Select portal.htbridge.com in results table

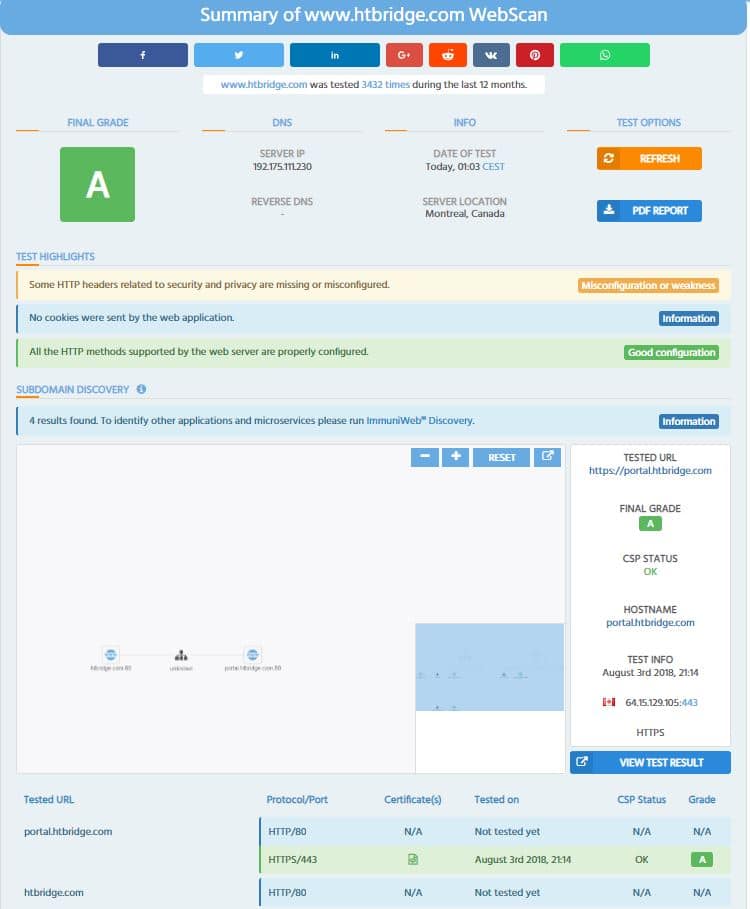(68, 831)
